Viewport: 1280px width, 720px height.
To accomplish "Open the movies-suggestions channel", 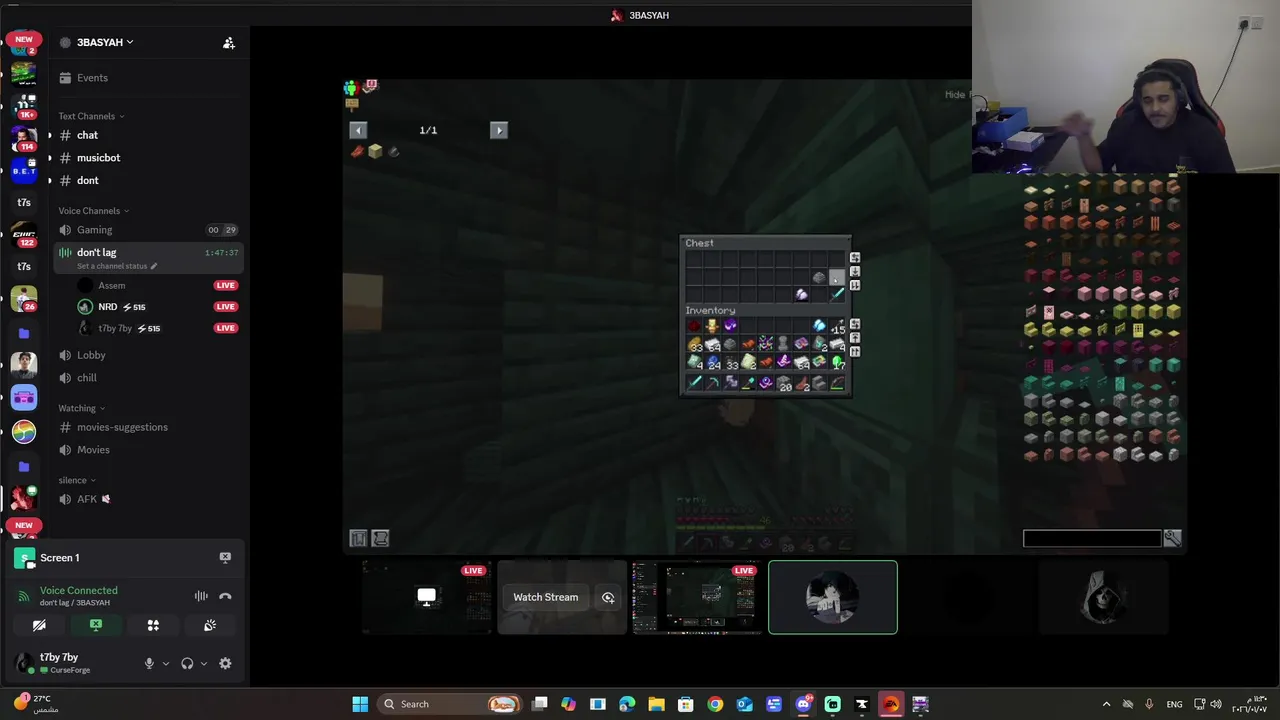I will click(148, 427).
